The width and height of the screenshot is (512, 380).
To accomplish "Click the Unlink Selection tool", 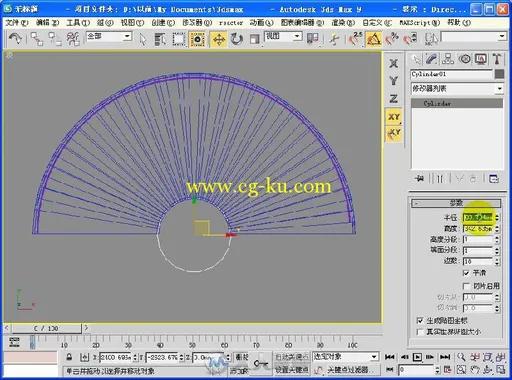I will click(54, 39).
